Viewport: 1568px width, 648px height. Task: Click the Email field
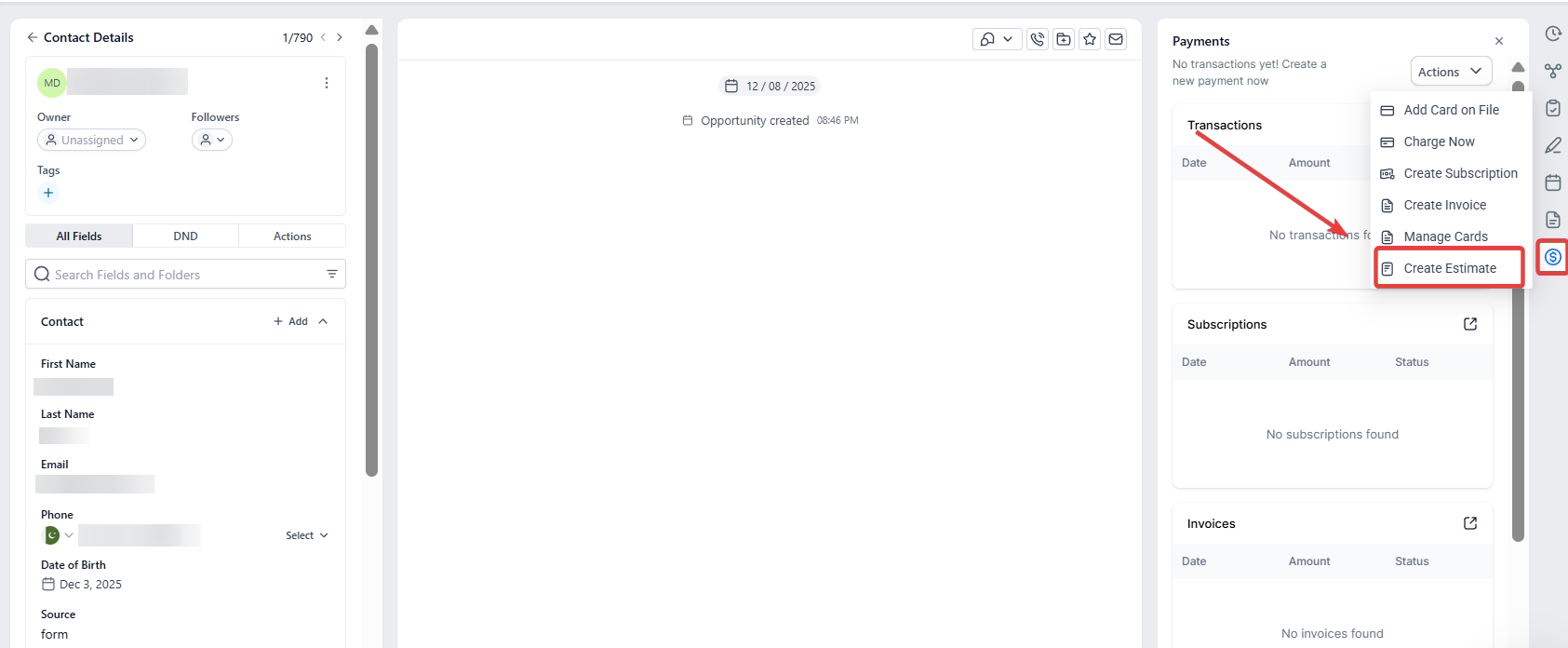(x=95, y=484)
